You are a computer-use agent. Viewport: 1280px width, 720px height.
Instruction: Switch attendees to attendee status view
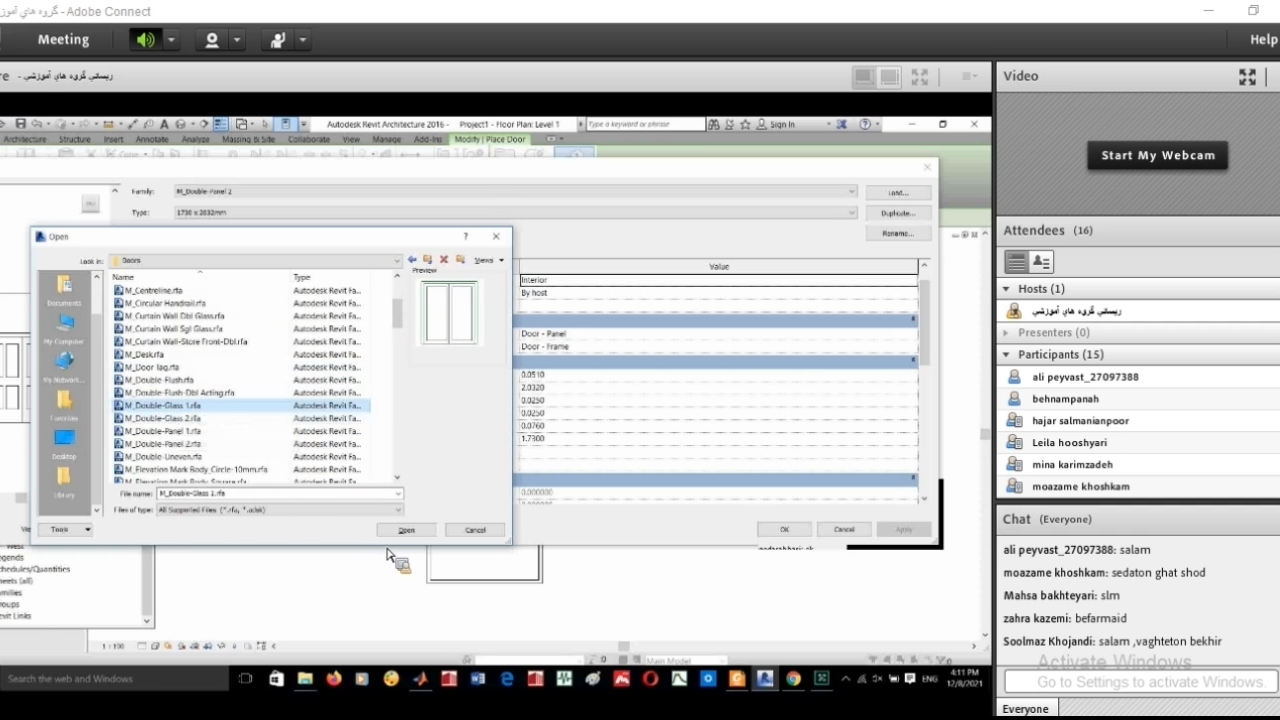point(1041,262)
